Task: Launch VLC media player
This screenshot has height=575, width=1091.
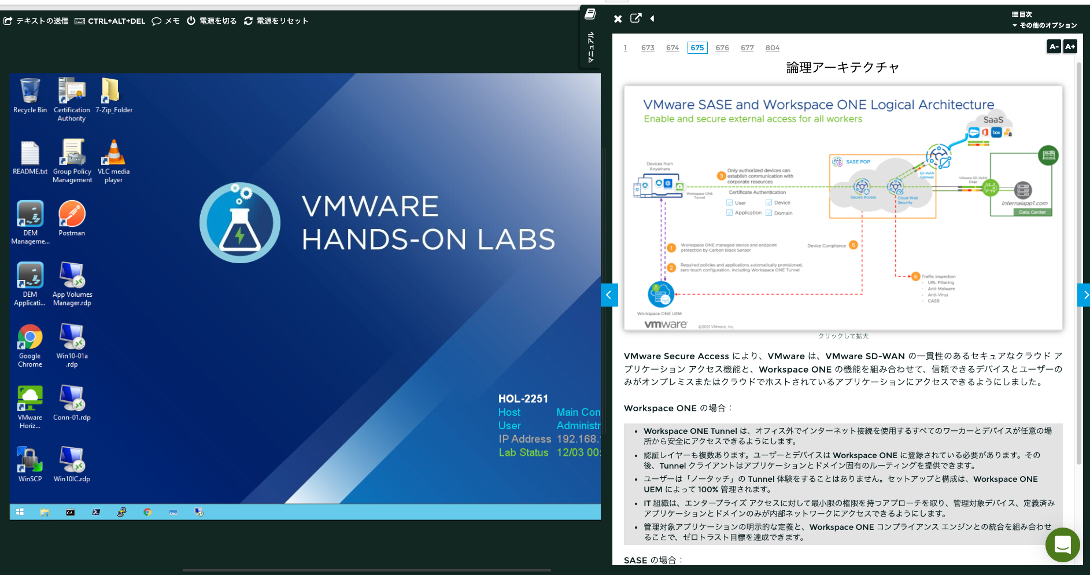Action: click(113, 160)
